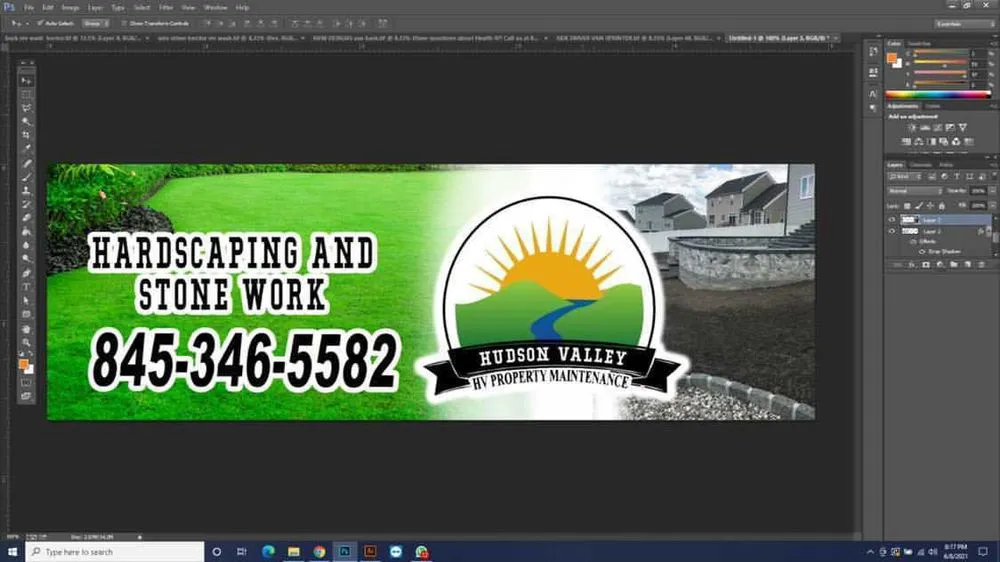
Task: Select the Spot Healing Brush tool
Action: tap(26, 164)
